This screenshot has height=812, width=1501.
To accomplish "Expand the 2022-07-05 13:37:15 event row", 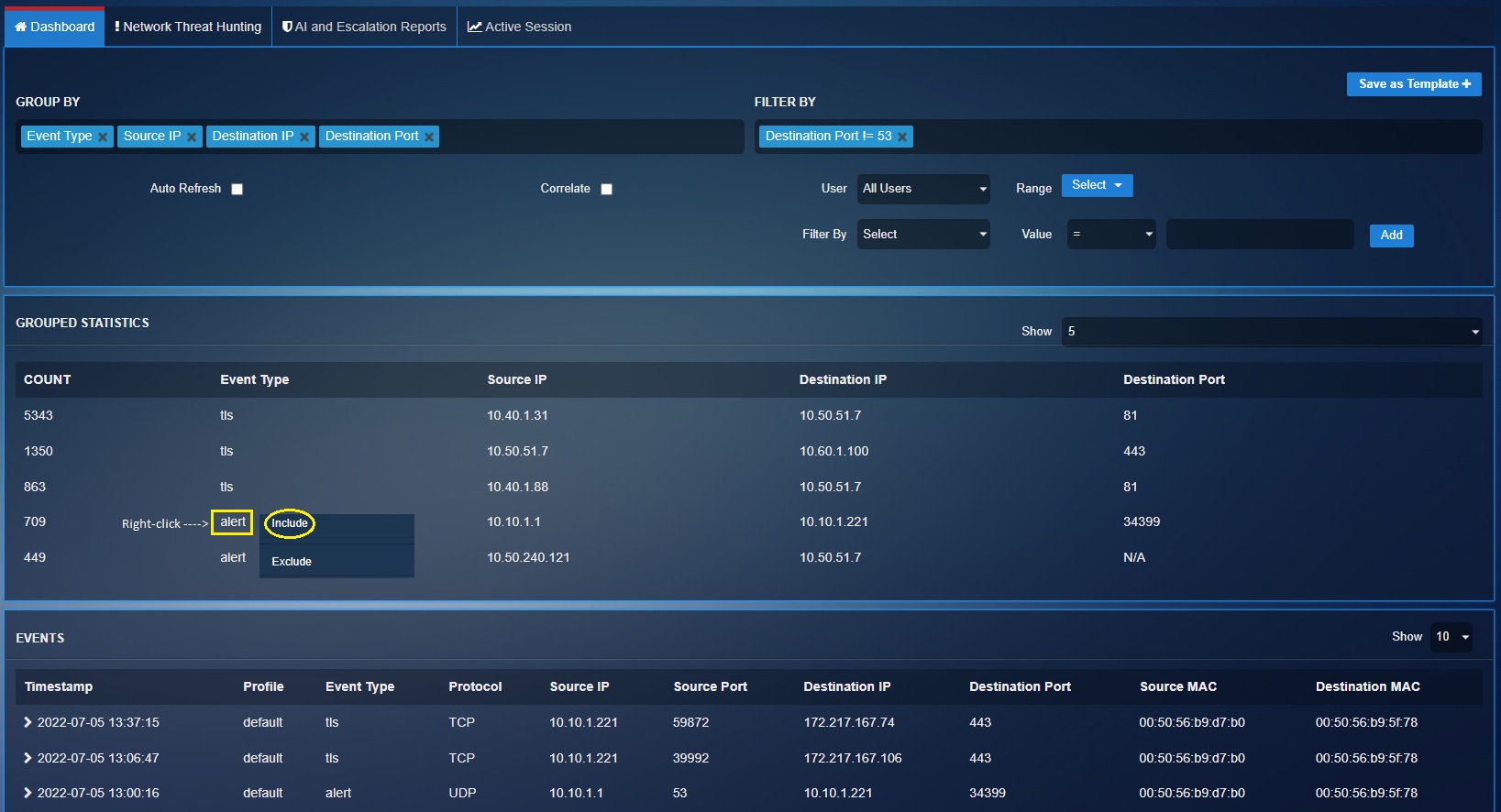I will coord(28,722).
